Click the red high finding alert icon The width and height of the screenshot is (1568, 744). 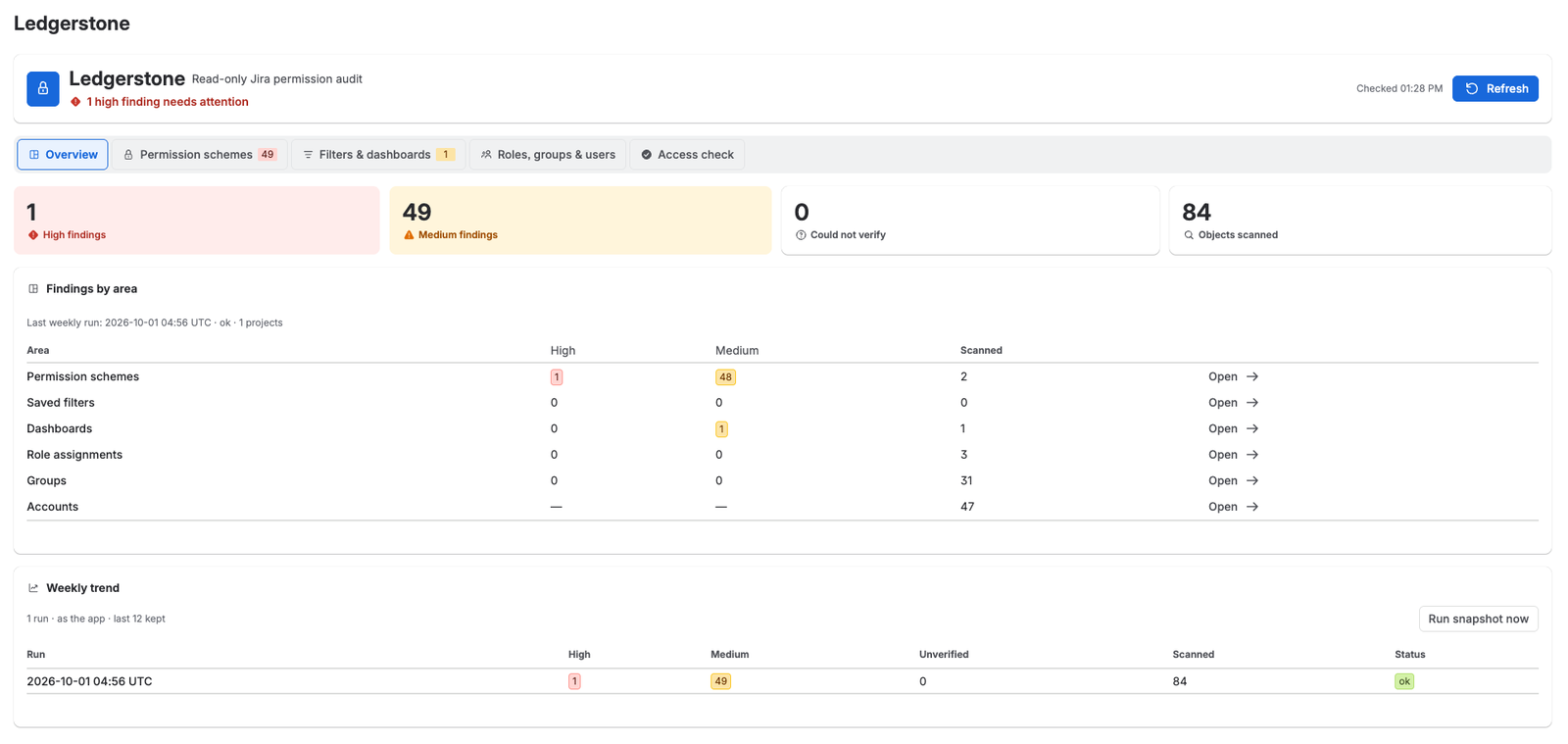tap(75, 102)
